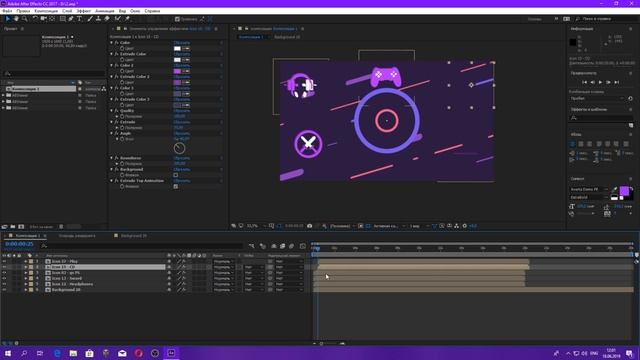Click new composition icon in Project panel
Viewport: 640px width, 360px height.
[x=21, y=227]
